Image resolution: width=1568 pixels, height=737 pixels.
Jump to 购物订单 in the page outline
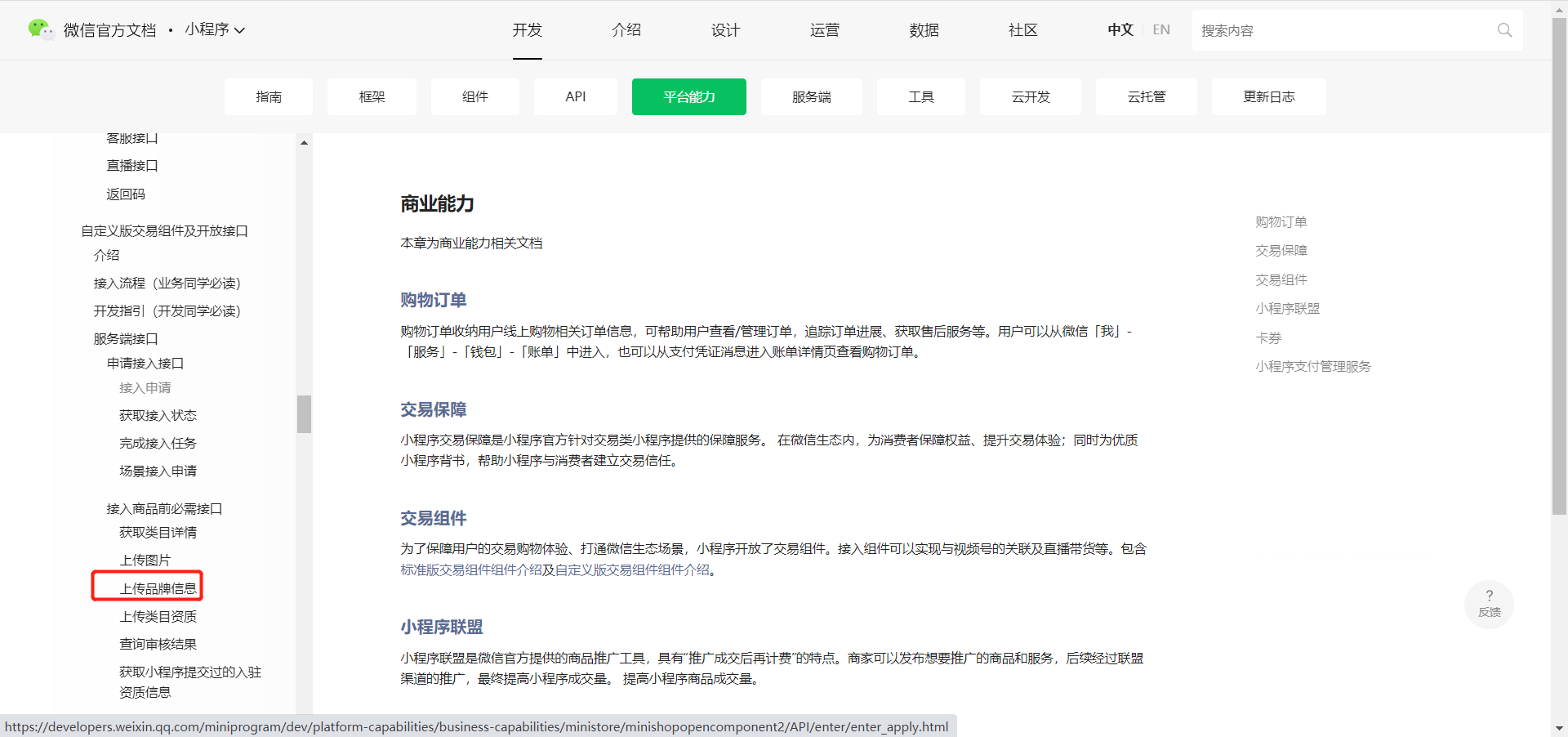coord(1281,221)
